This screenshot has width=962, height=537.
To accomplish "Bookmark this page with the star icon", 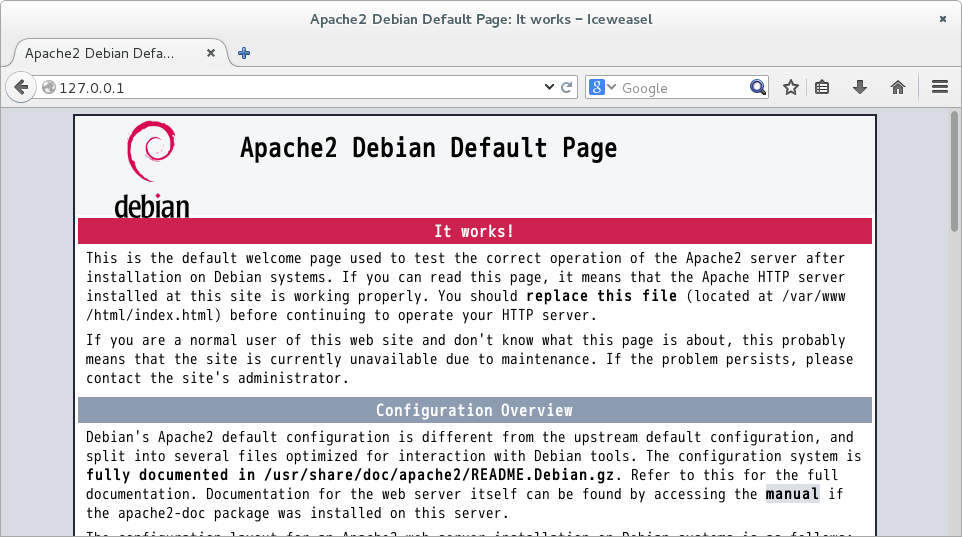I will point(791,87).
